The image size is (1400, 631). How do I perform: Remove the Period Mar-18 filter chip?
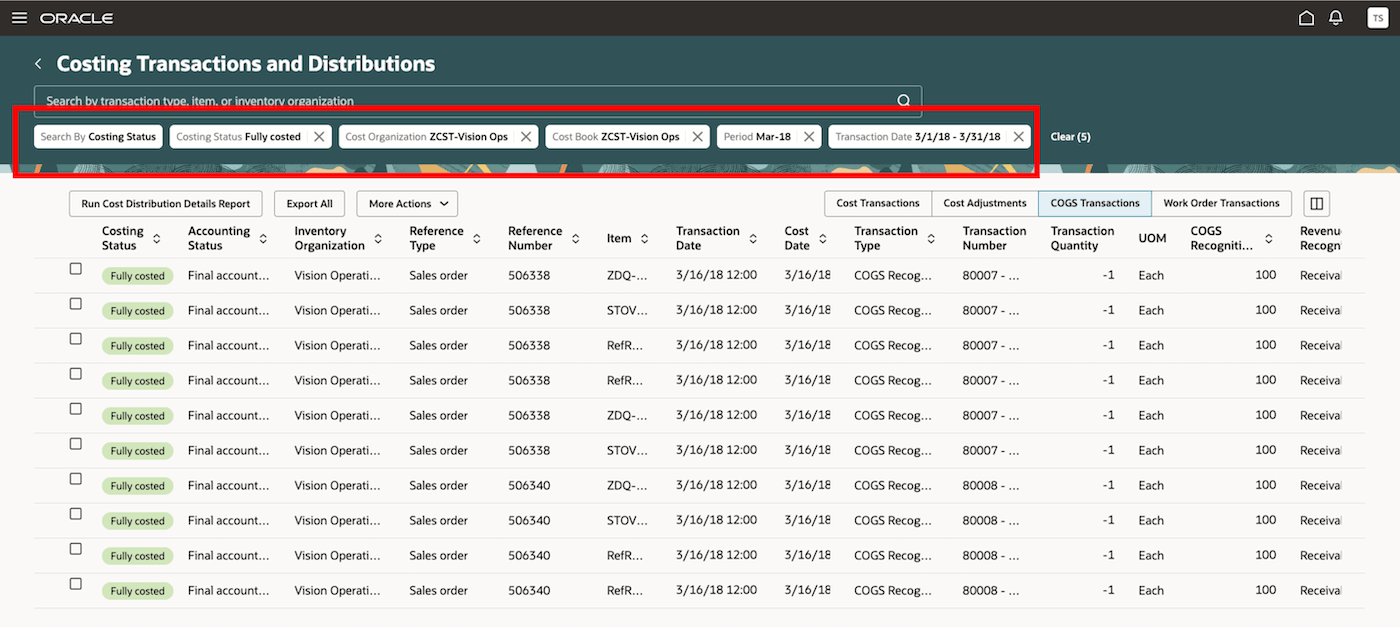point(809,137)
